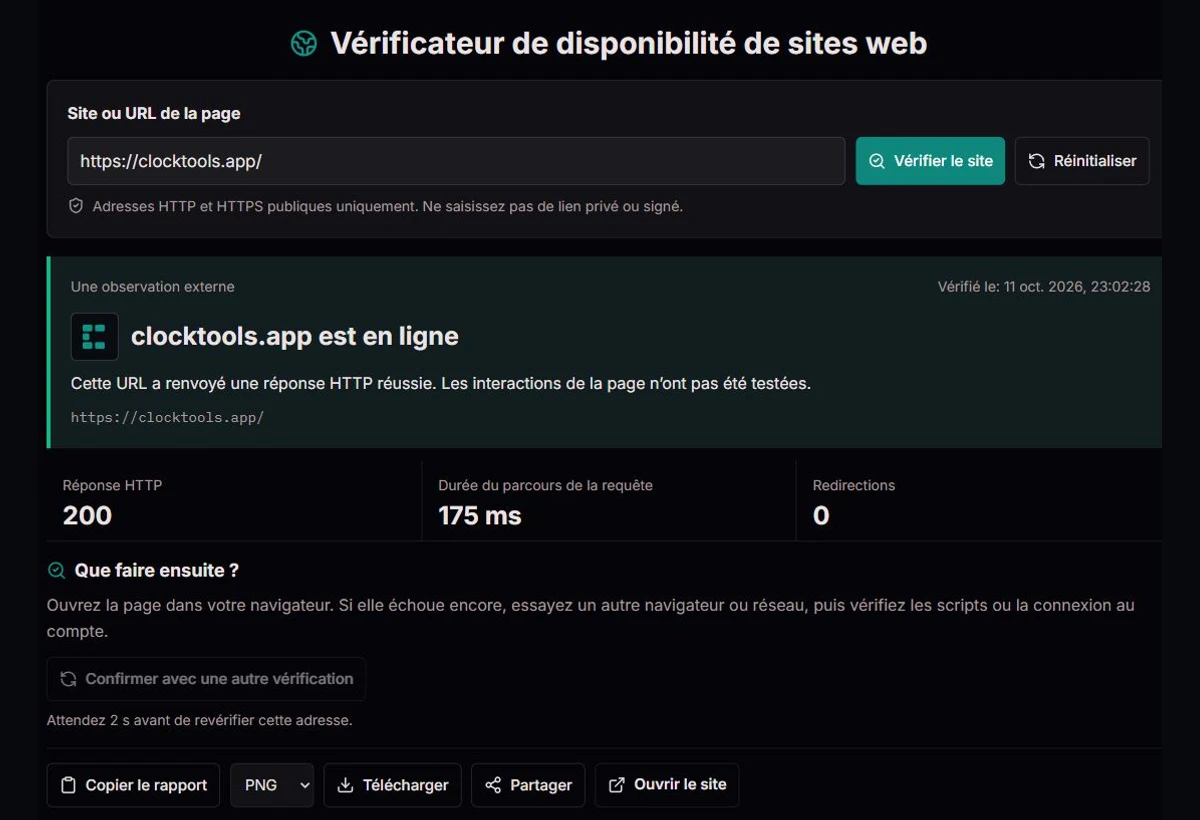1200x820 pixels.
Task: Click the icon beside 'Que faire ensuite ?'
Action: click(57, 571)
